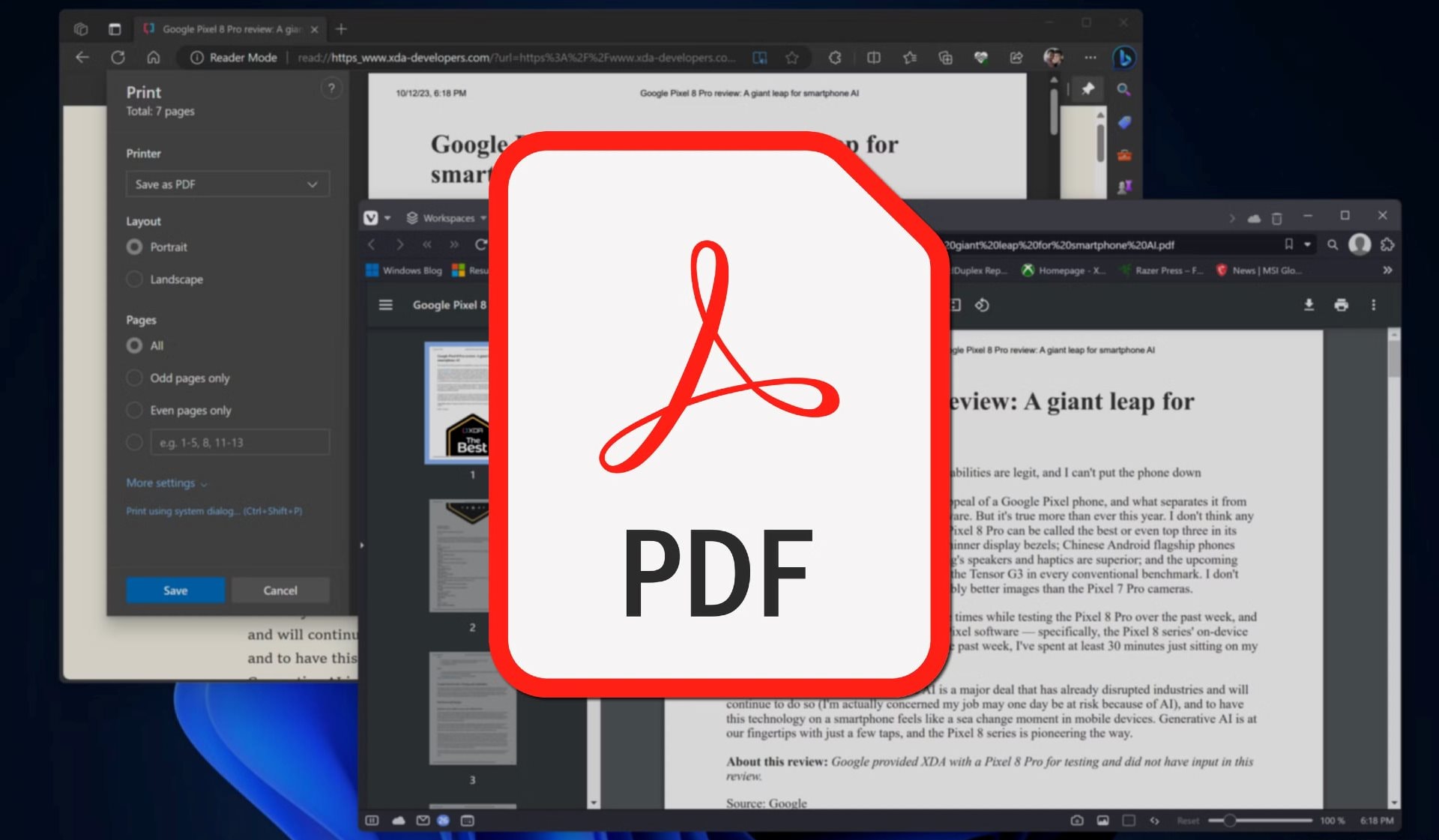Open Edge collections icon
Viewport: 1439px width, 840px height.
(946, 58)
